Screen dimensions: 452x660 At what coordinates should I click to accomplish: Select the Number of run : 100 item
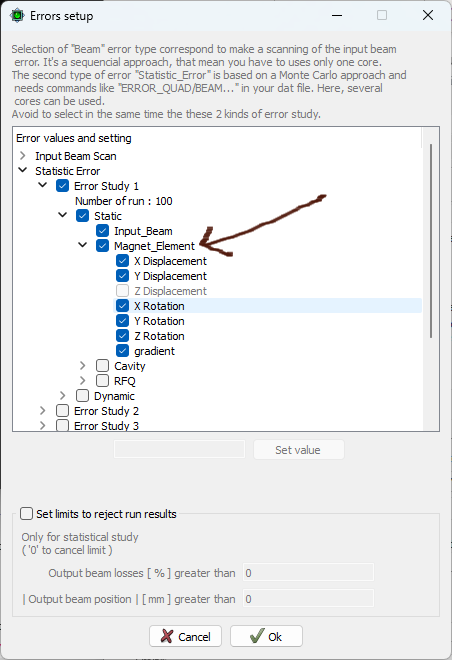(124, 201)
